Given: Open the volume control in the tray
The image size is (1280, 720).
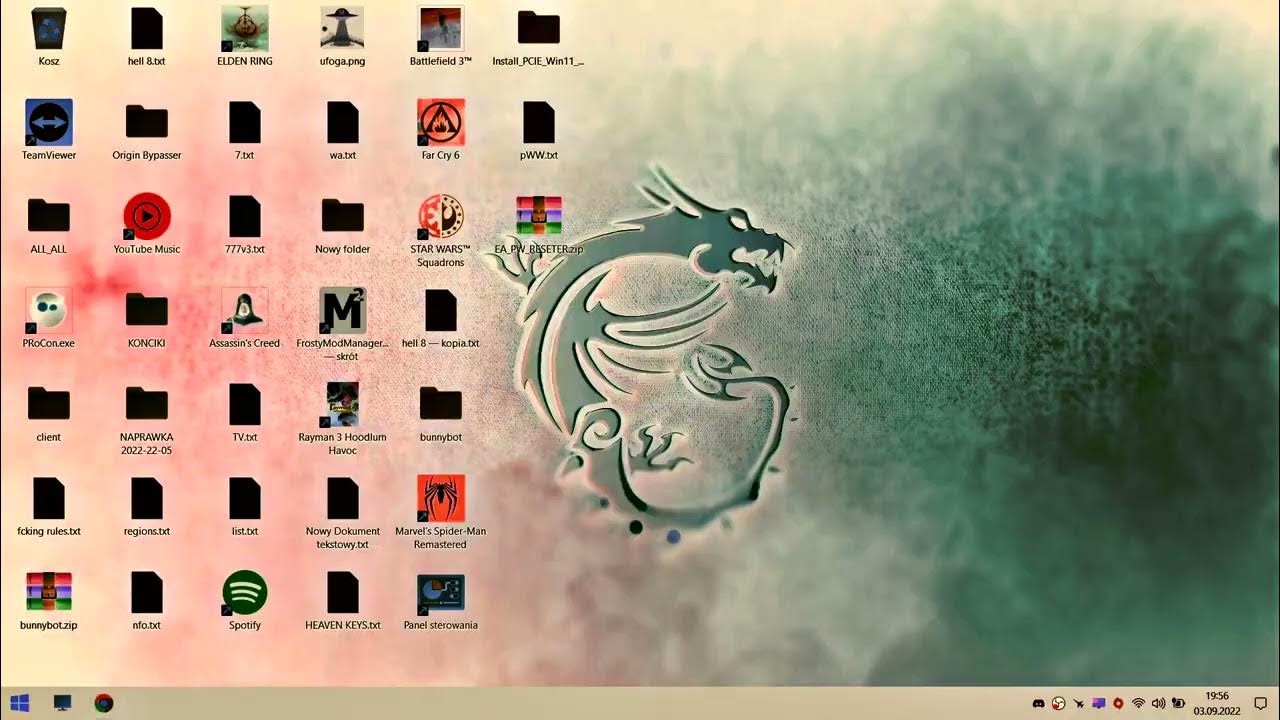Looking at the screenshot, I should (x=1158, y=704).
